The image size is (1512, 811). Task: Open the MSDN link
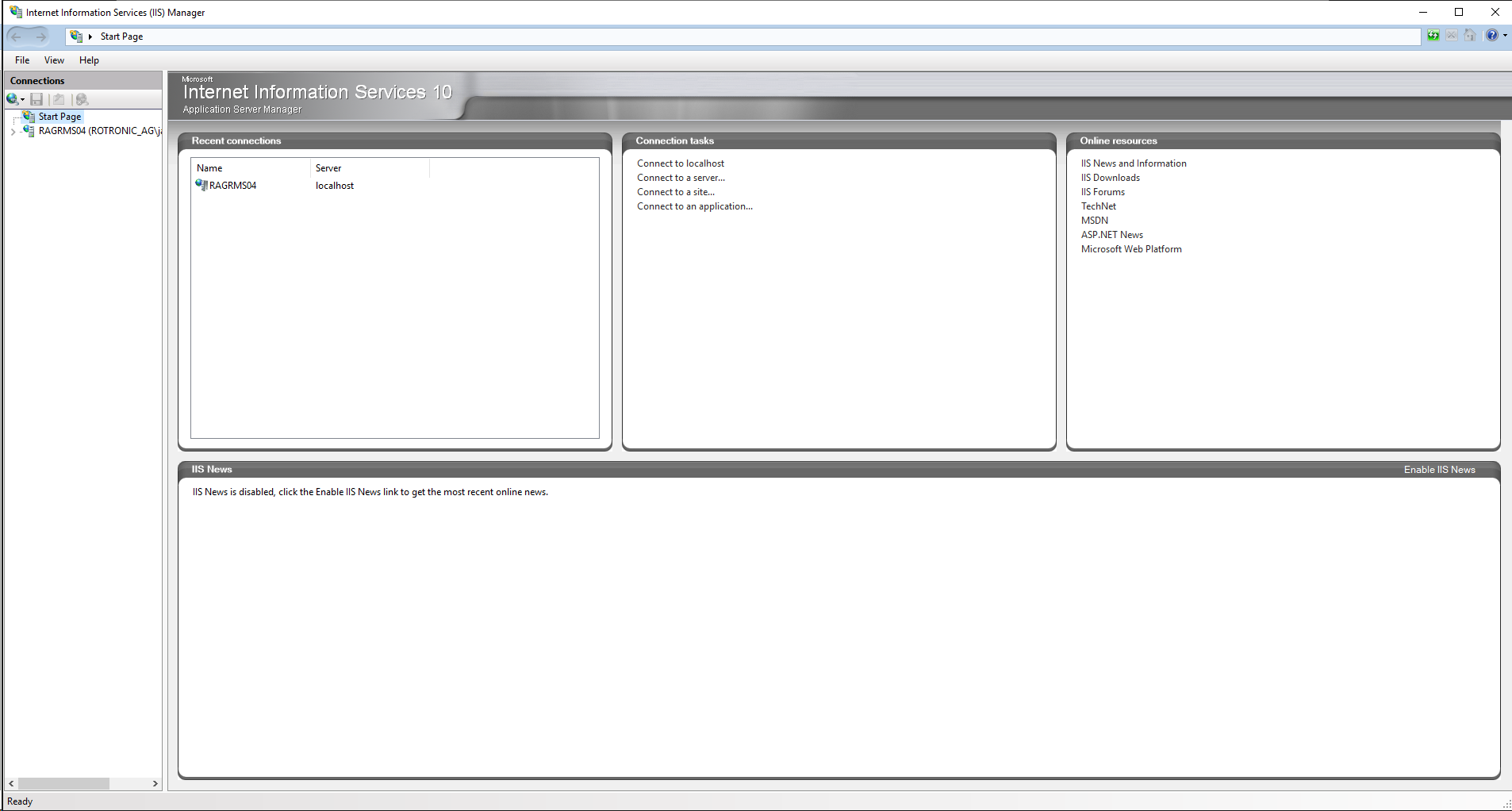point(1095,221)
